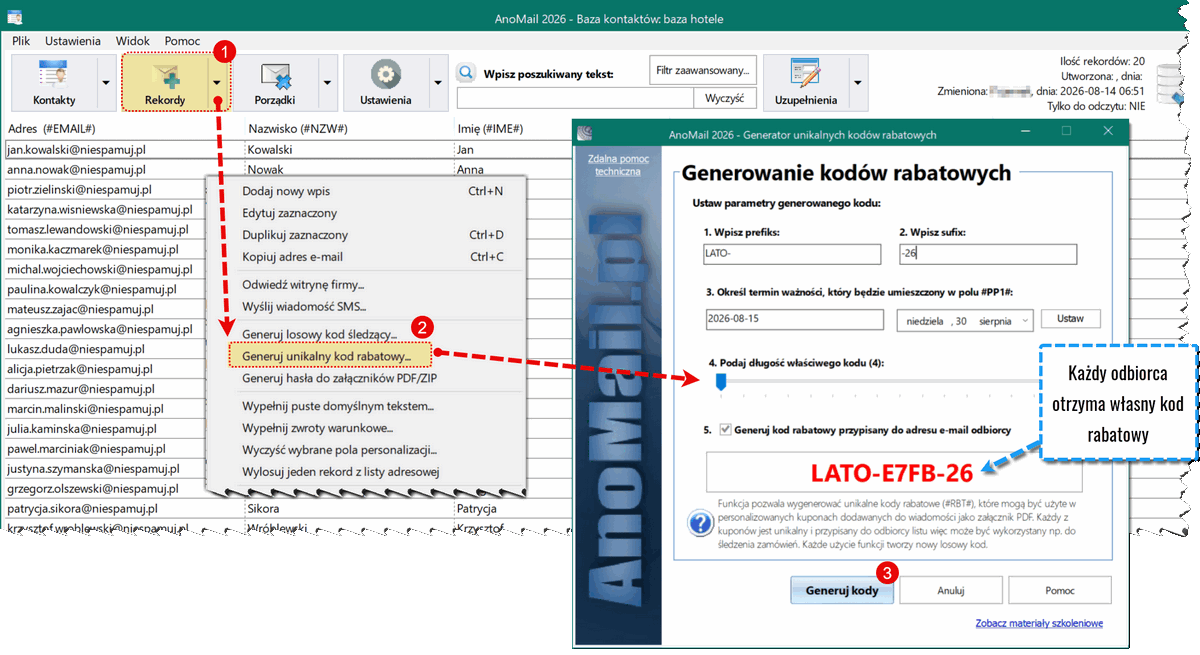This screenshot has height=655, width=1200.
Task: Click the generated code LATO-E7FB-26
Action: click(x=892, y=473)
